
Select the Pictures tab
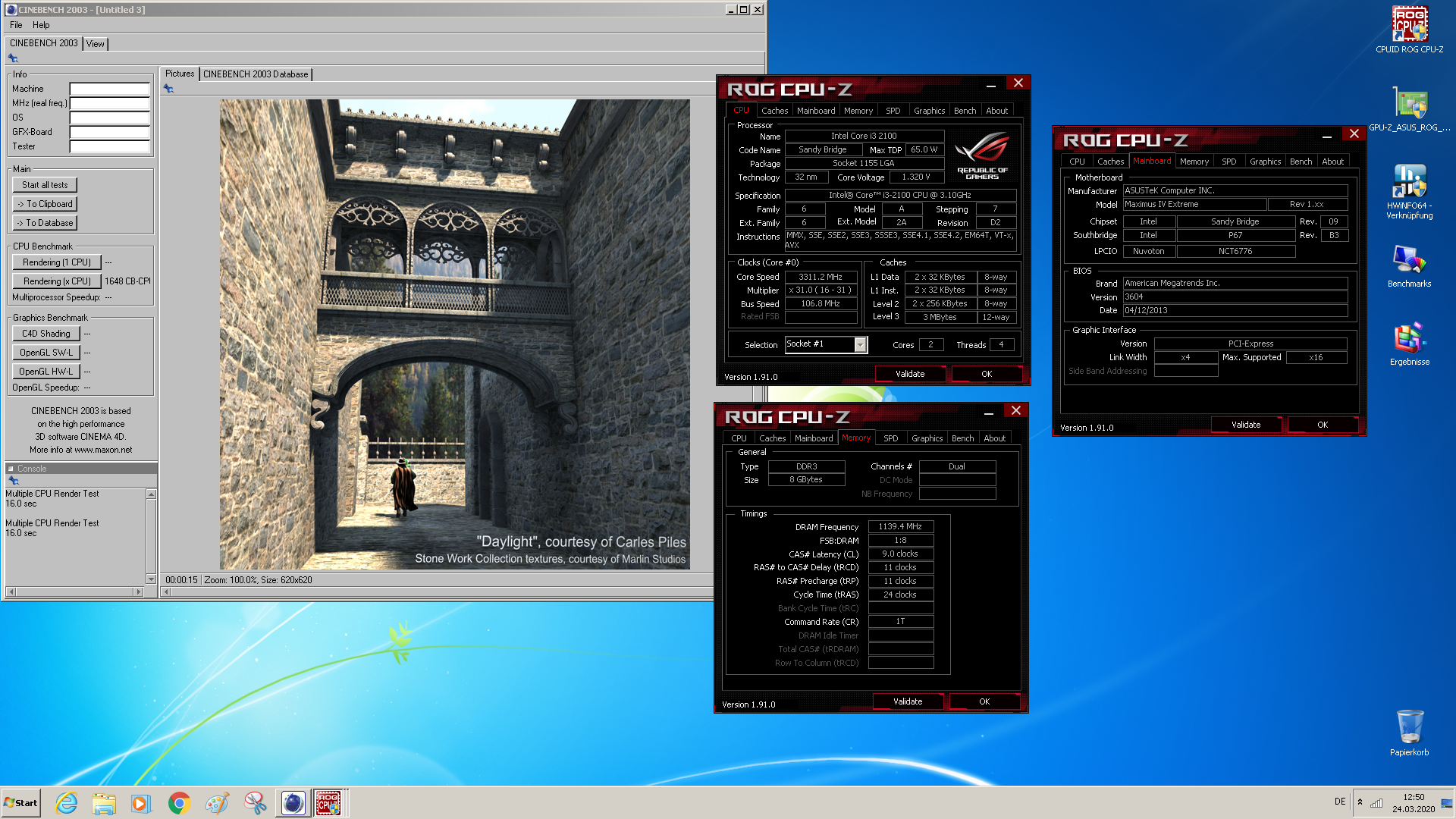pyautogui.click(x=180, y=74)
